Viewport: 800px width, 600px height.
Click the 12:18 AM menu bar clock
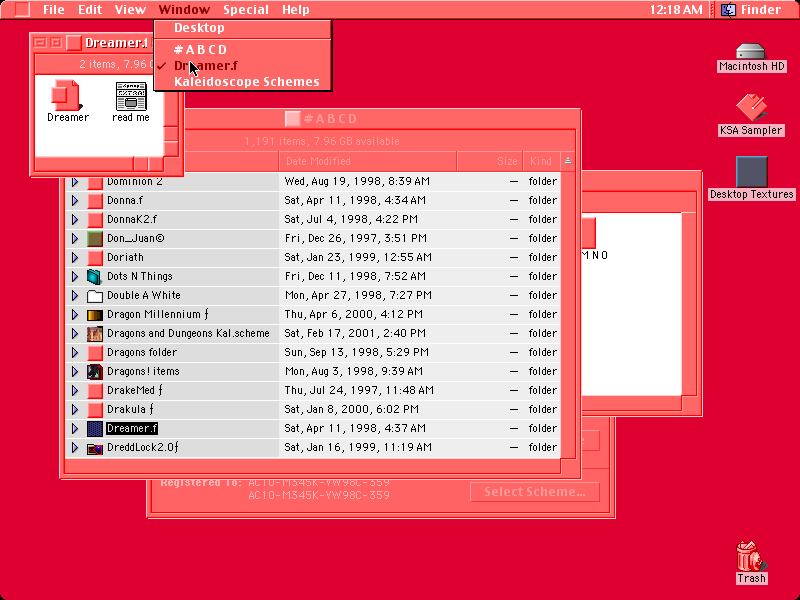click(x=676, y=10)
